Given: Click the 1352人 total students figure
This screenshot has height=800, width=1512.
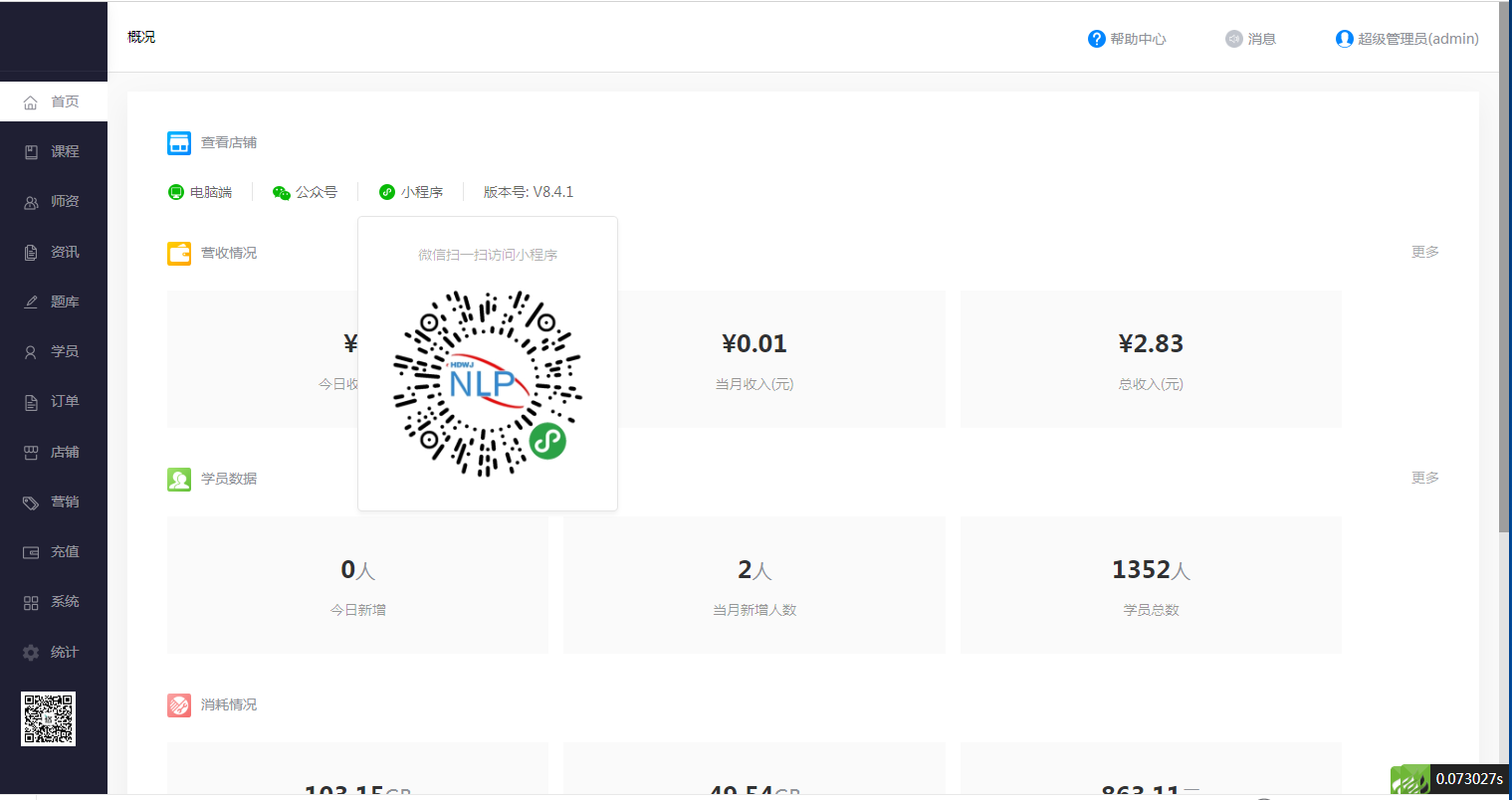Looking at the screenshot, I should (1151, 570).
